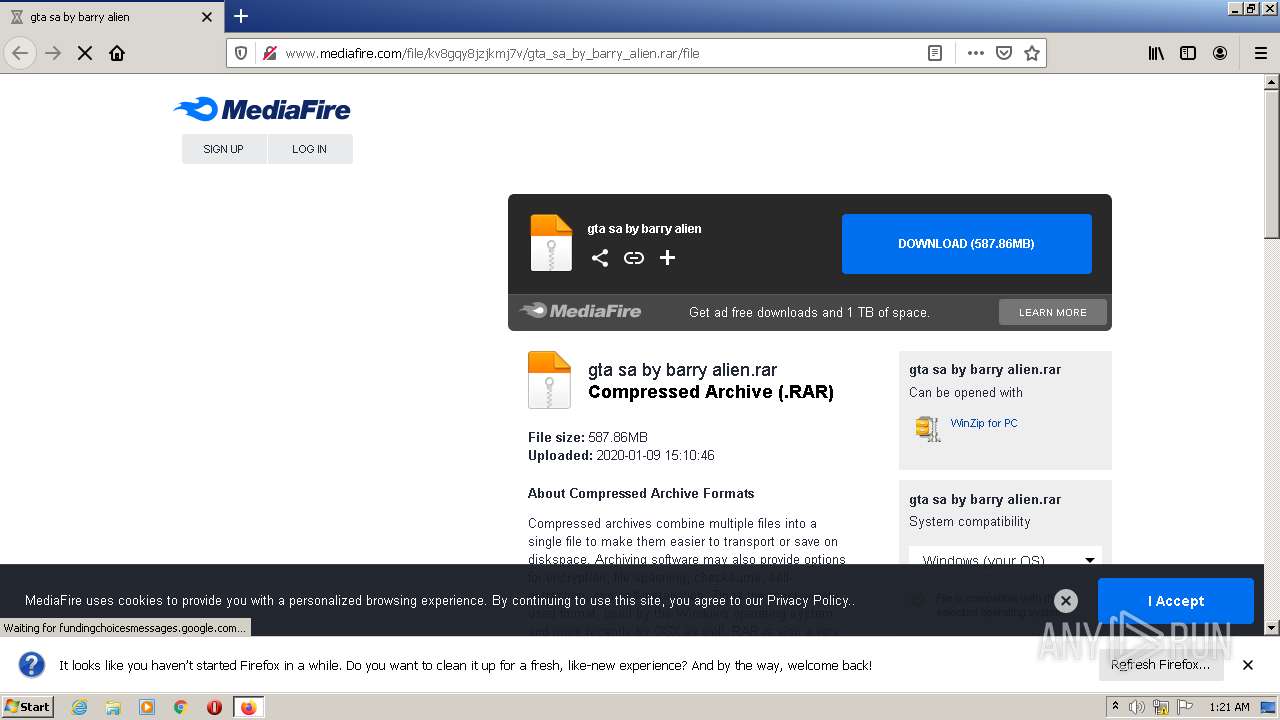Click the Action Center flag icon
The width and height of the screenshot is (1280, 720).
coord(1186,707)
